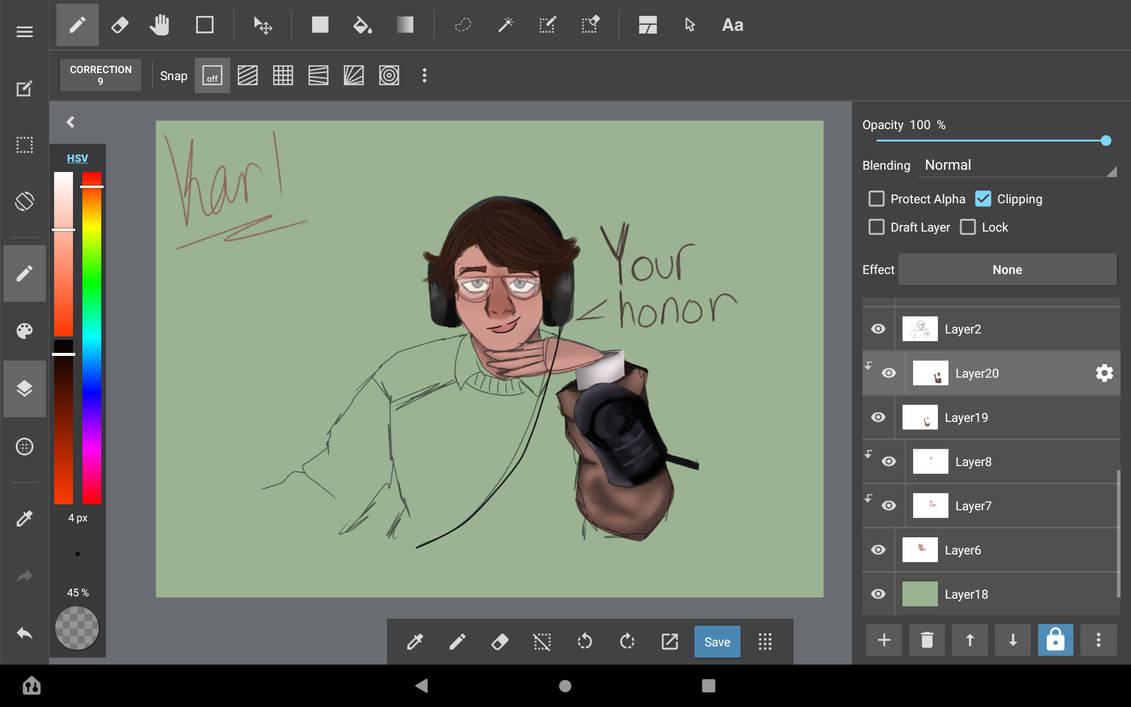Select the rectangle shape outline tool
This screenshot has height=707, width=1131.
(x=205, y=25)
